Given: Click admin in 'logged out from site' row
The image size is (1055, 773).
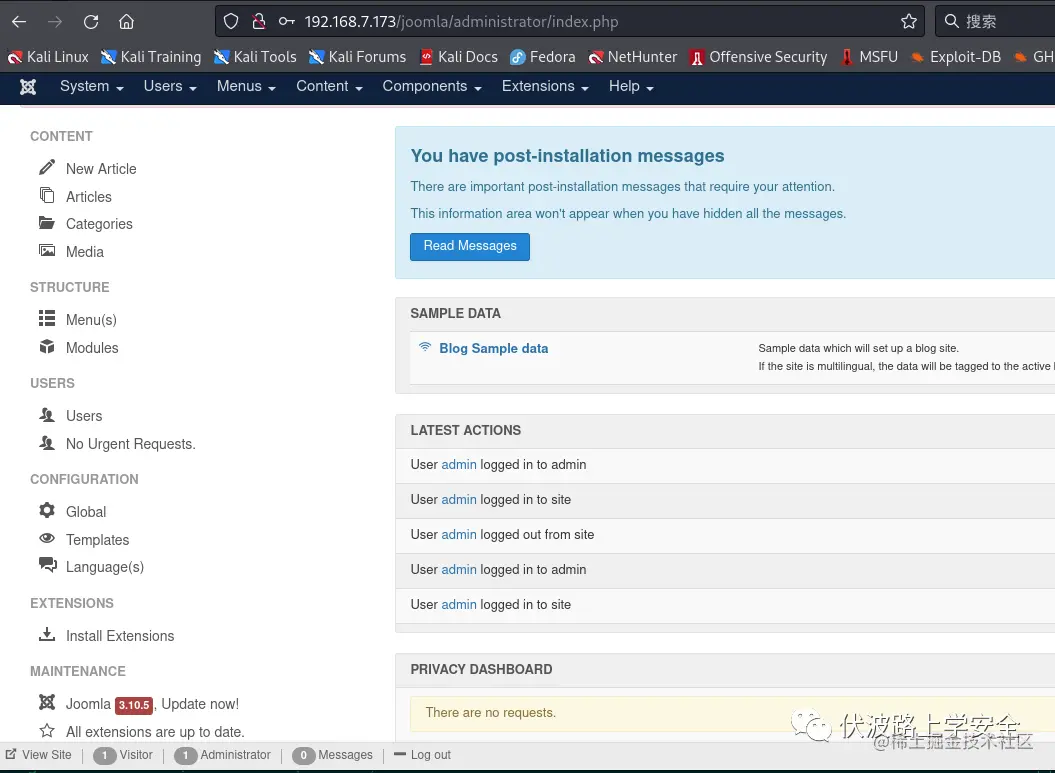Looking at the screenshot, I should [459, 534].
